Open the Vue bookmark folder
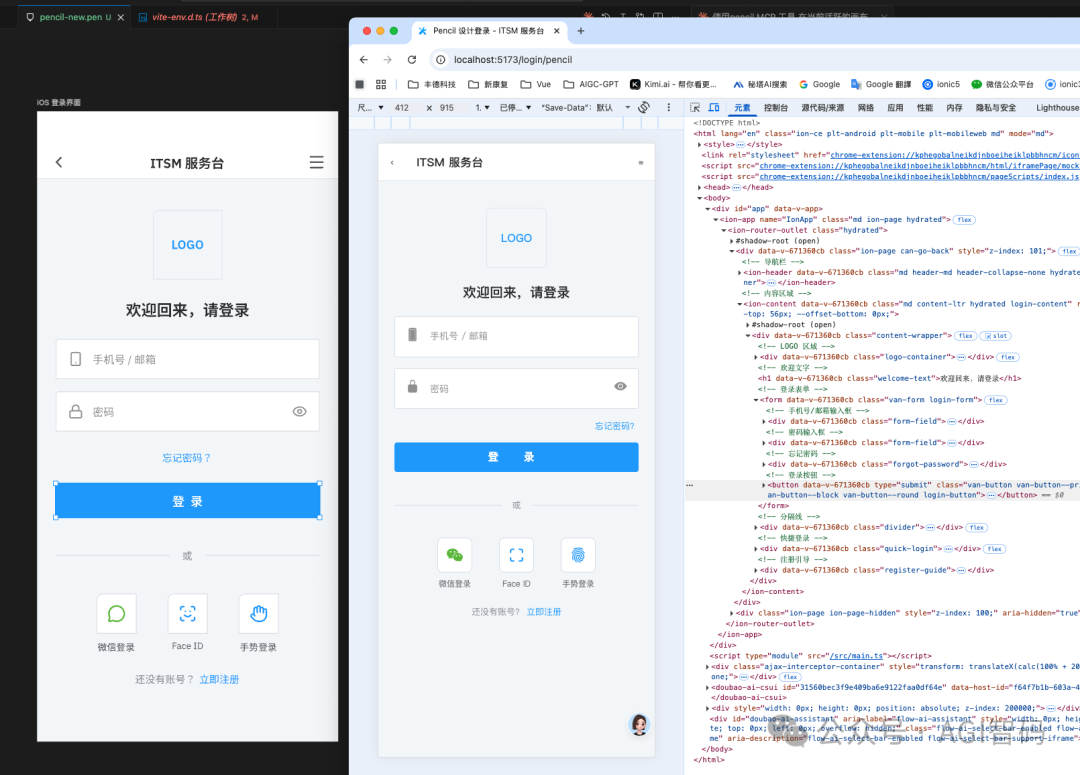The height and width of the screenshot is (775, 1080). (x=536, y=84)
